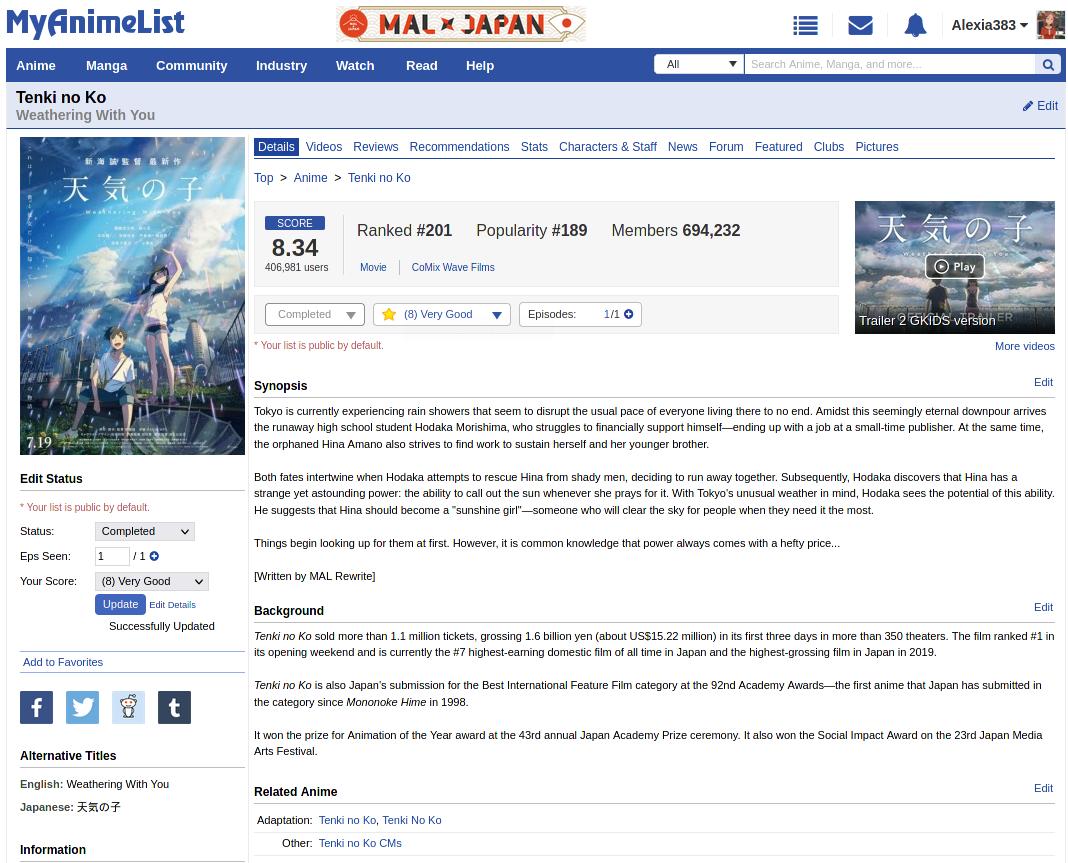Switch to the Recommendations tab

[459, 146]
